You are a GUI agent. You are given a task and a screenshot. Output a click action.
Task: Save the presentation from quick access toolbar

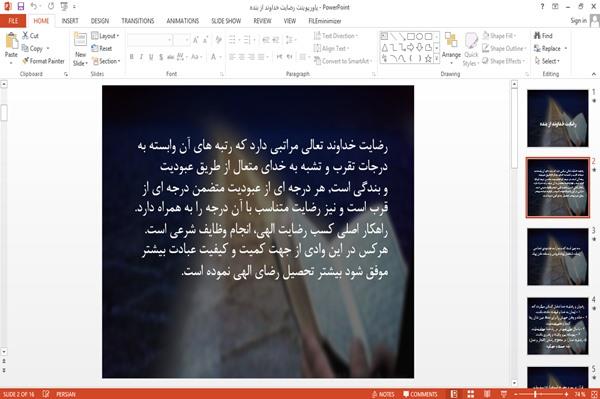click(x=21, y=6)
